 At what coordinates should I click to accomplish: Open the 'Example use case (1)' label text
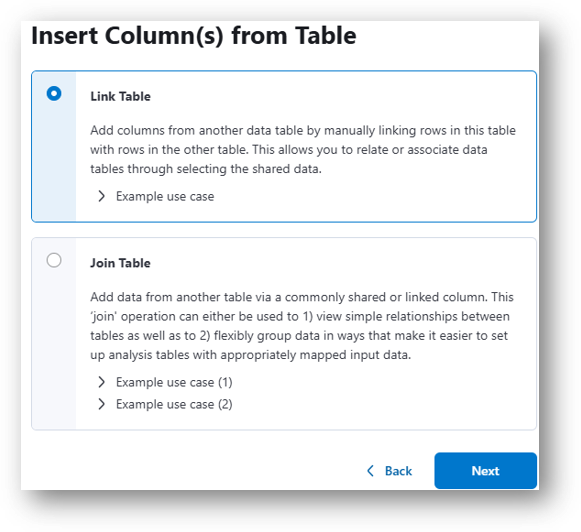point(174,382)
